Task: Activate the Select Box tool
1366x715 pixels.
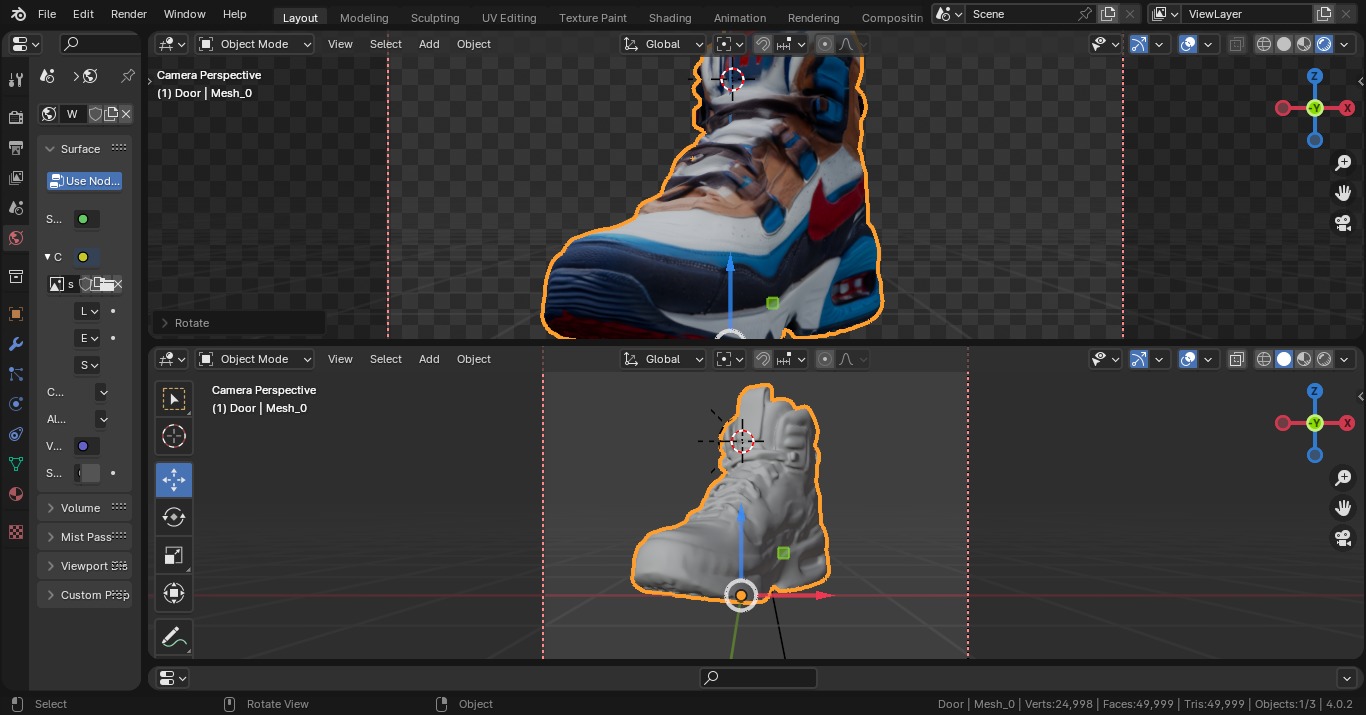Action: 174,399
